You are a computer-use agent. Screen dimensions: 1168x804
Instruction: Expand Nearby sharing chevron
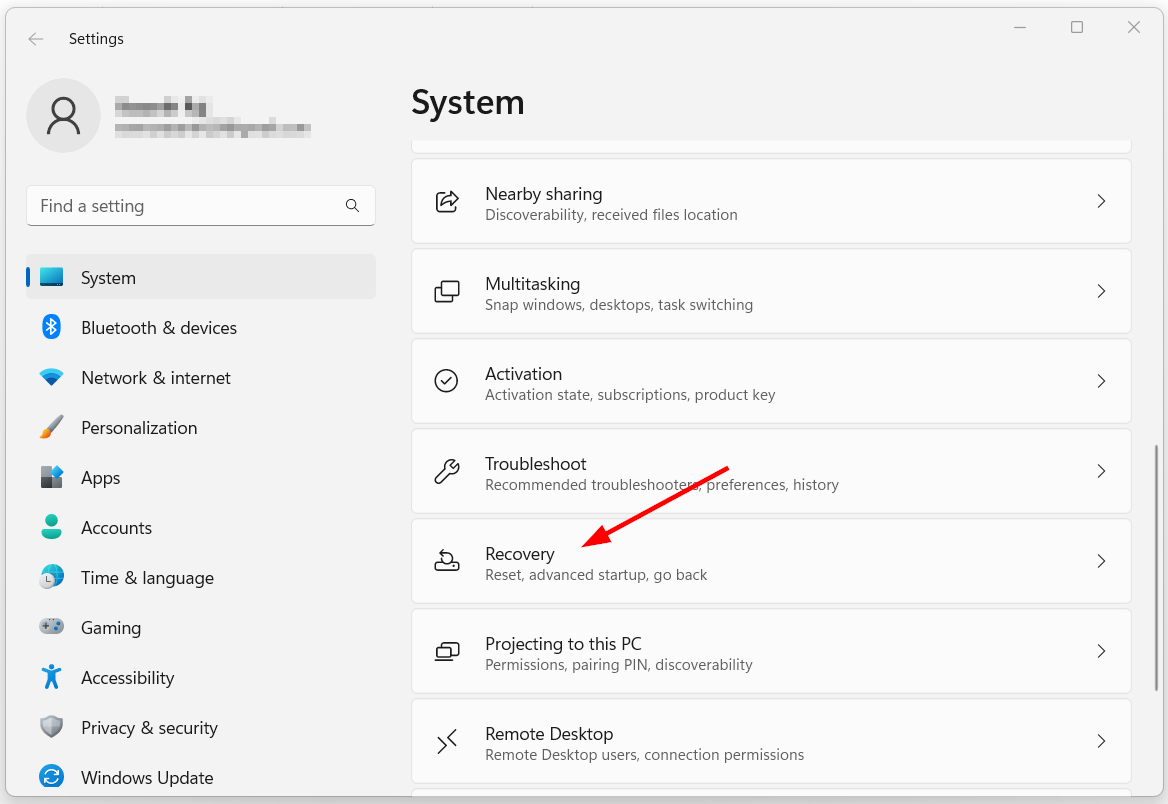click(x=1101, y=201)
